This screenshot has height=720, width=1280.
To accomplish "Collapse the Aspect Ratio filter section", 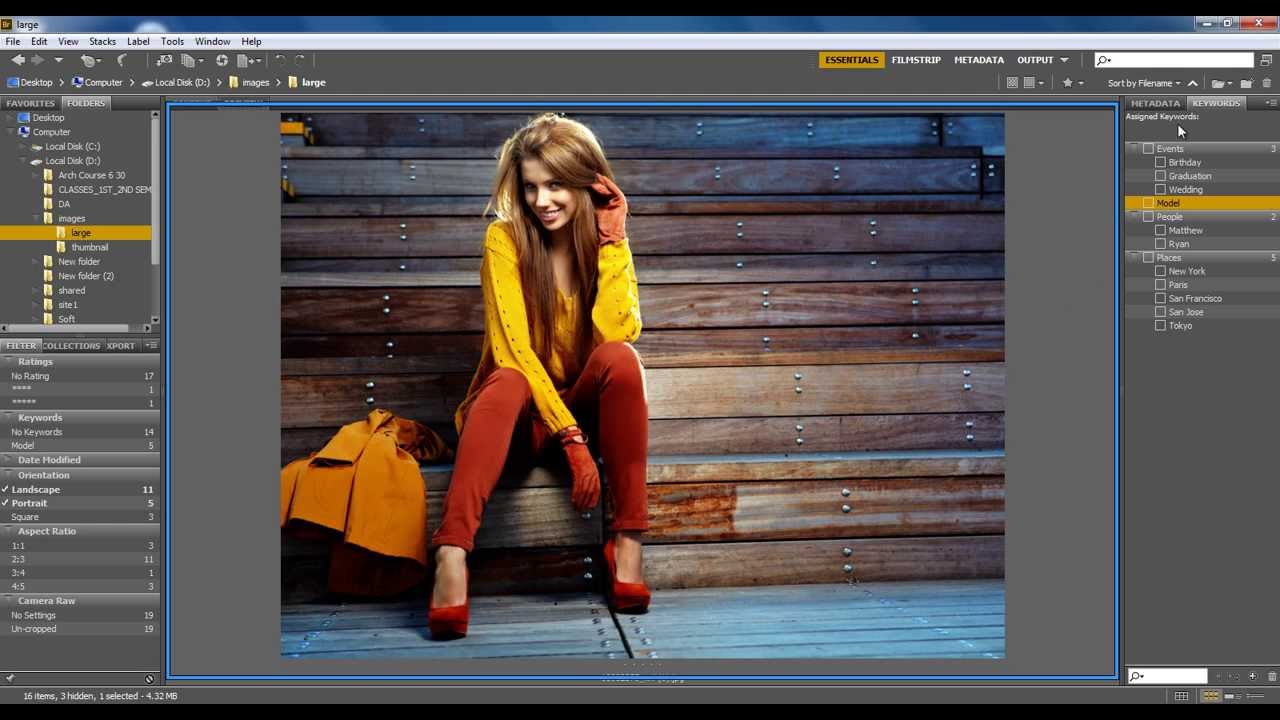I will pyautogui.click(x=10, y=531).
